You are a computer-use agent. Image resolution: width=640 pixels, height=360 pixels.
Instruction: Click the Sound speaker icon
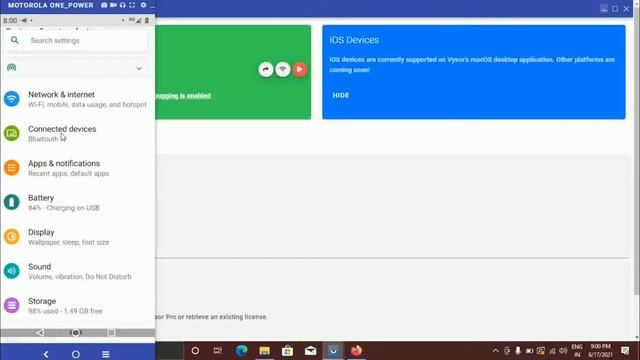pos(11,271)
